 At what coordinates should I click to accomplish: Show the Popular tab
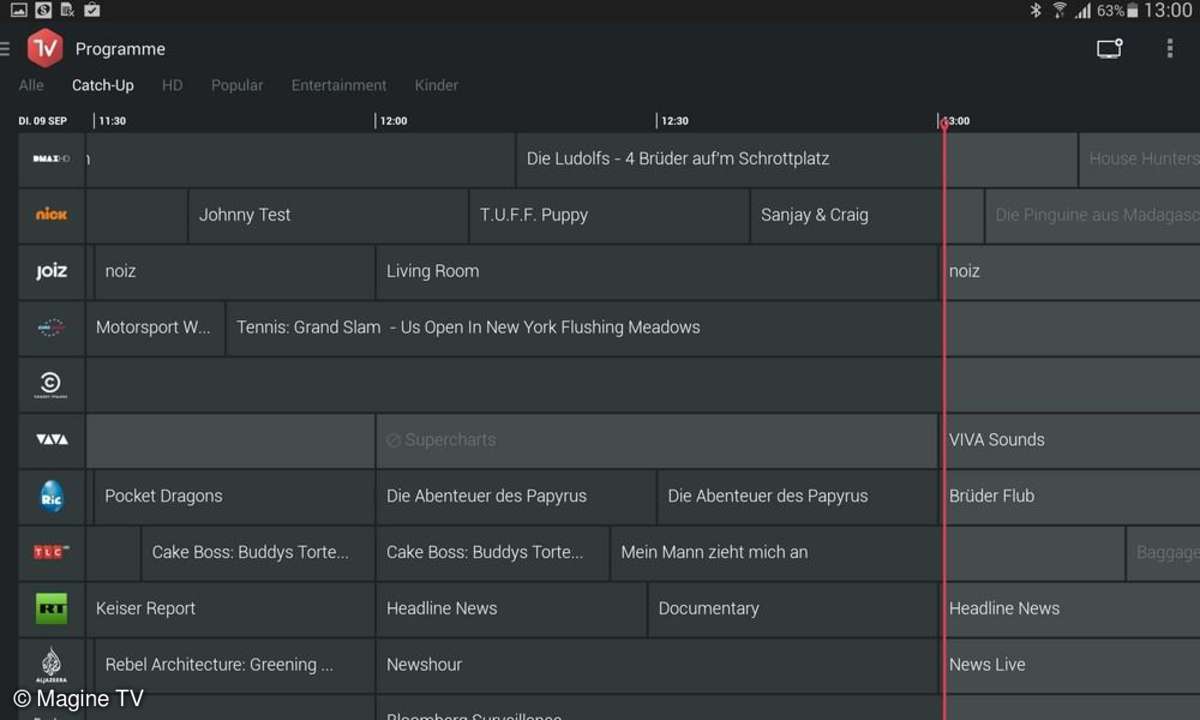(237, 85)
